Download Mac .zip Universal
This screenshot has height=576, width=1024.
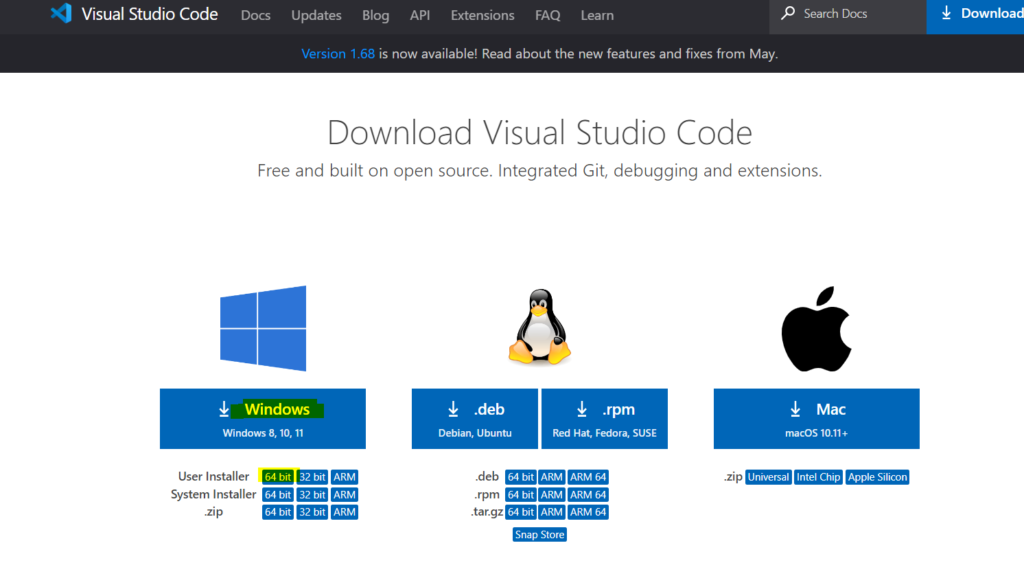pyautogui.click(x=768, y=477)
